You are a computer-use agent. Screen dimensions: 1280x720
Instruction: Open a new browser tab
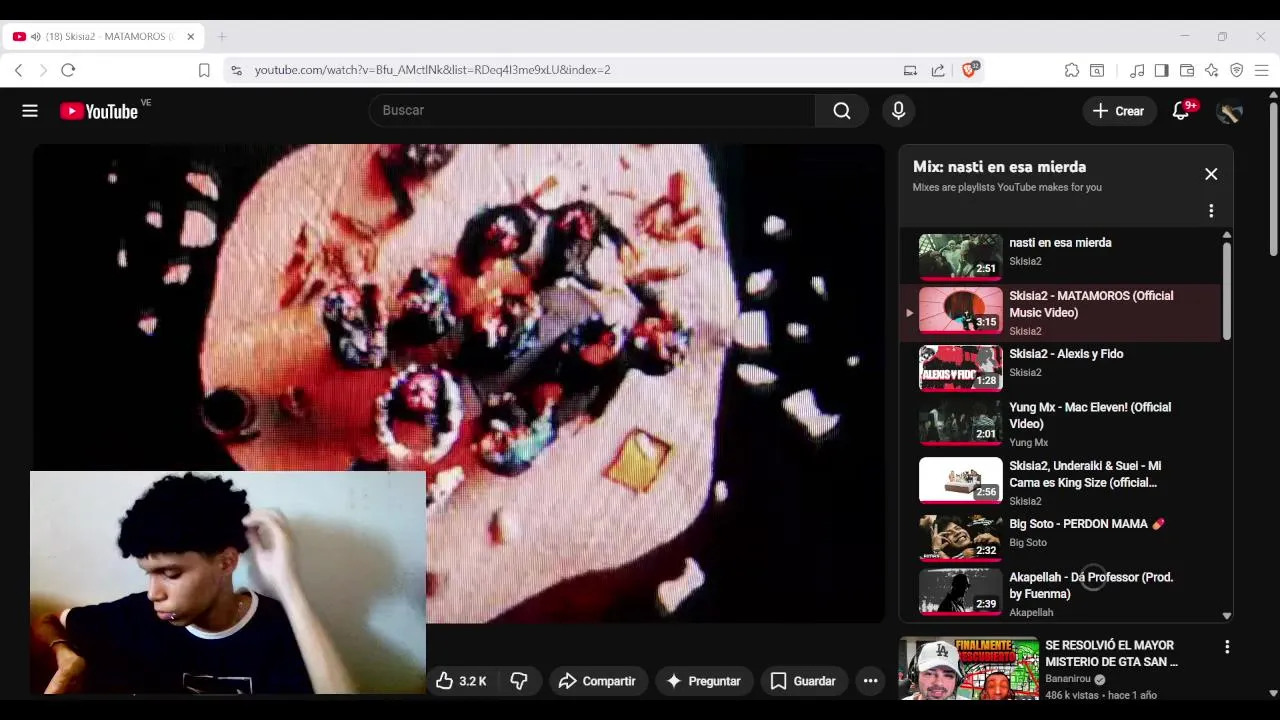pyautogui.click(x=222, y=37)
